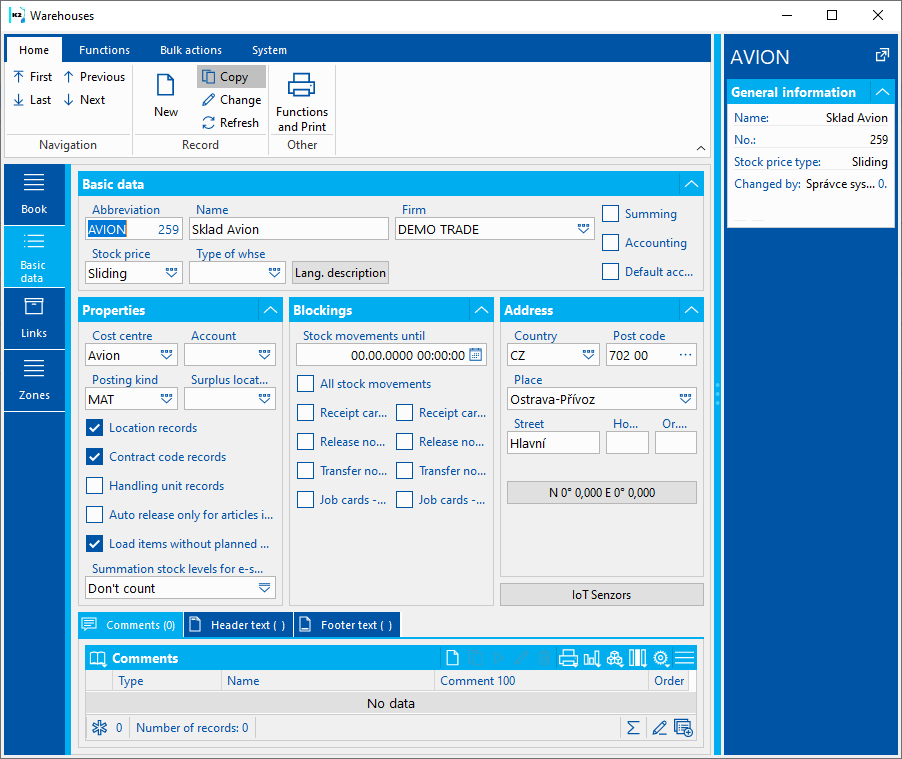This screenshot has height=759, width=902.
Task: Open the chart icon in Comments toolbar
Action: click(591, 658)
